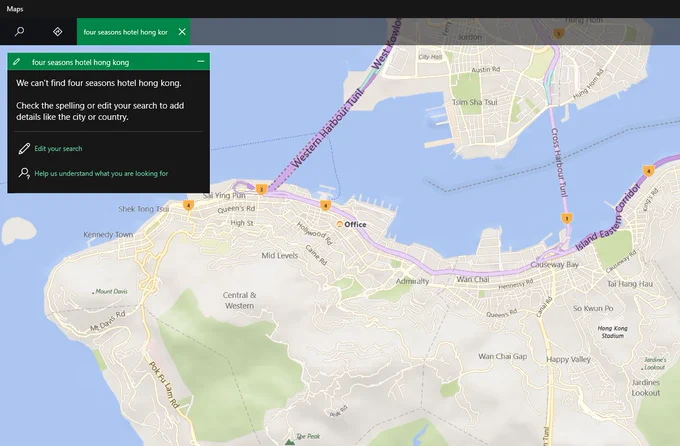The image size is (680, 446).
Task: Click the Tsim Sha Tsui label
Action: coord(474,102)
